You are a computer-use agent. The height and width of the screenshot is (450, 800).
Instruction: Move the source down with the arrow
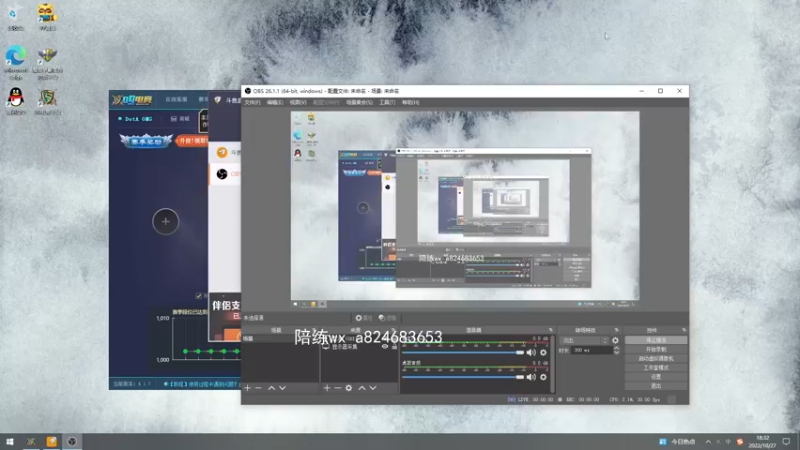coord(373,388)
